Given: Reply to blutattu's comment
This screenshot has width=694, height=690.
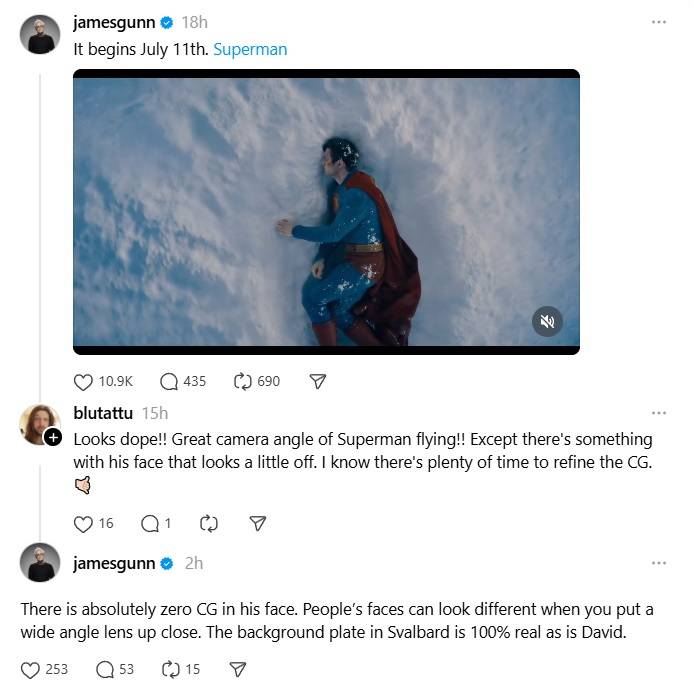Looking at the screenshot, I should [150, 523].
